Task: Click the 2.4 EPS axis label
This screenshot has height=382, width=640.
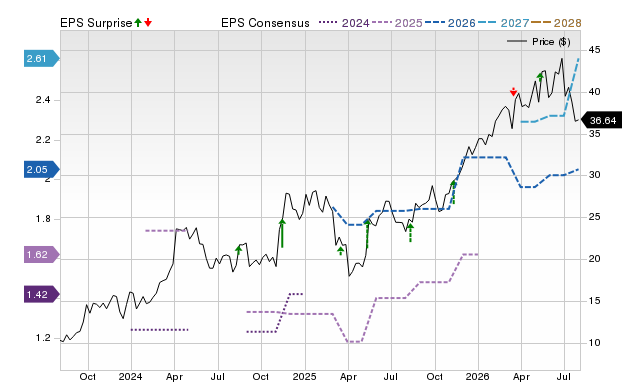Action: (43, 100)
